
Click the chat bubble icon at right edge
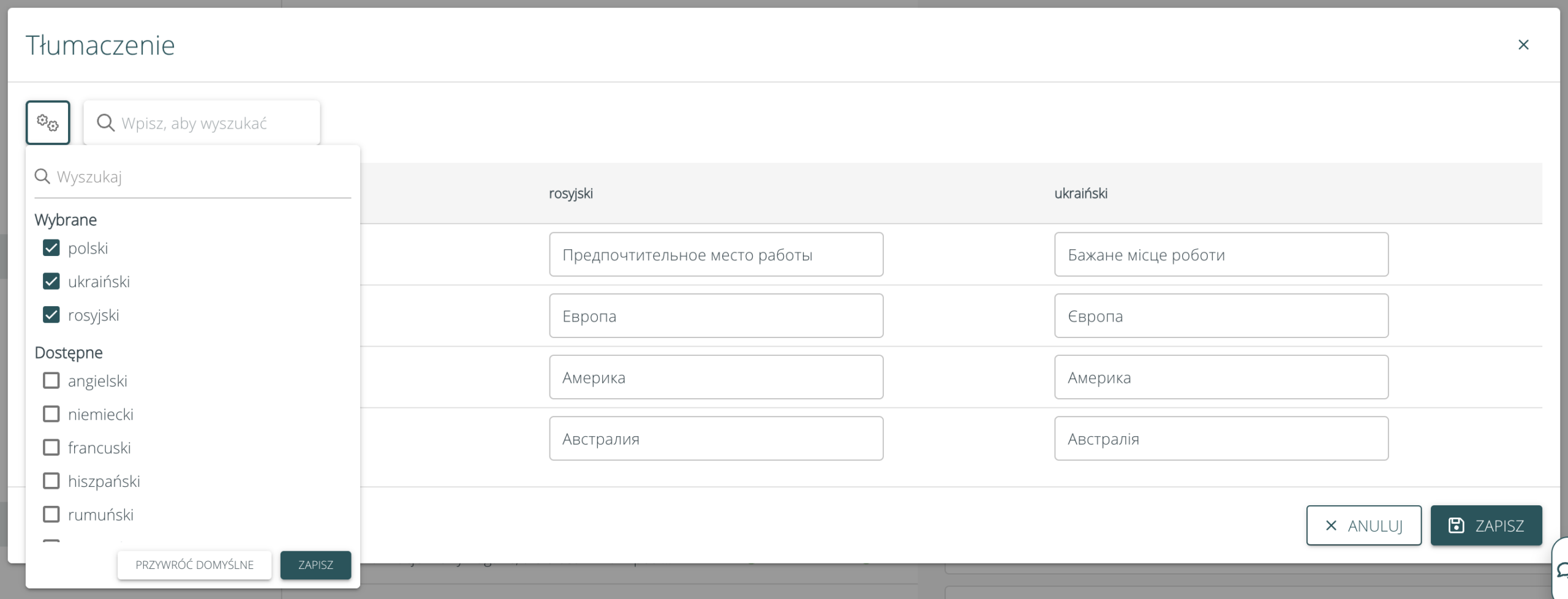point(1561,570)
